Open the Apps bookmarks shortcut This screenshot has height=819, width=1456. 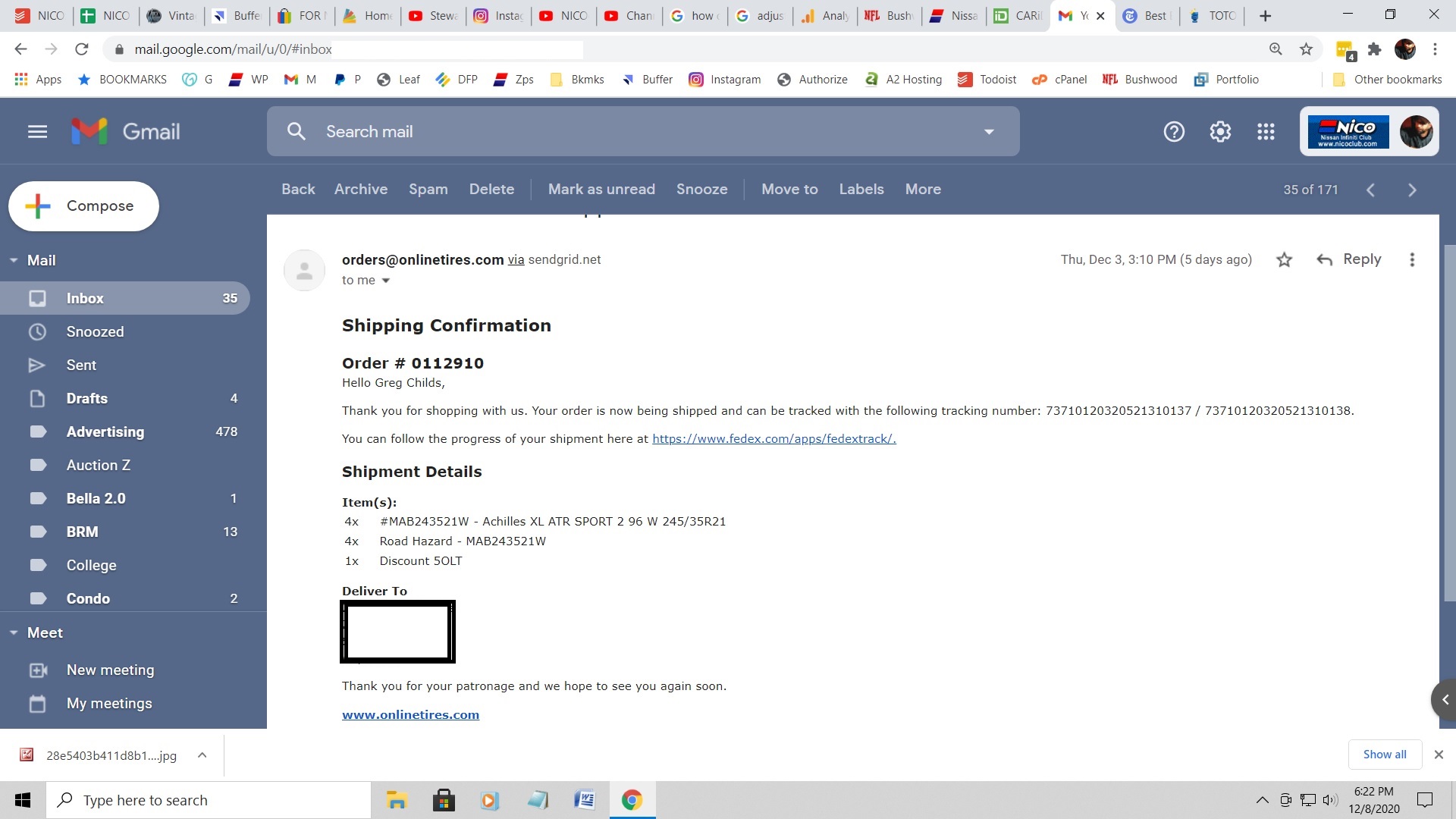tap(38, 80)
